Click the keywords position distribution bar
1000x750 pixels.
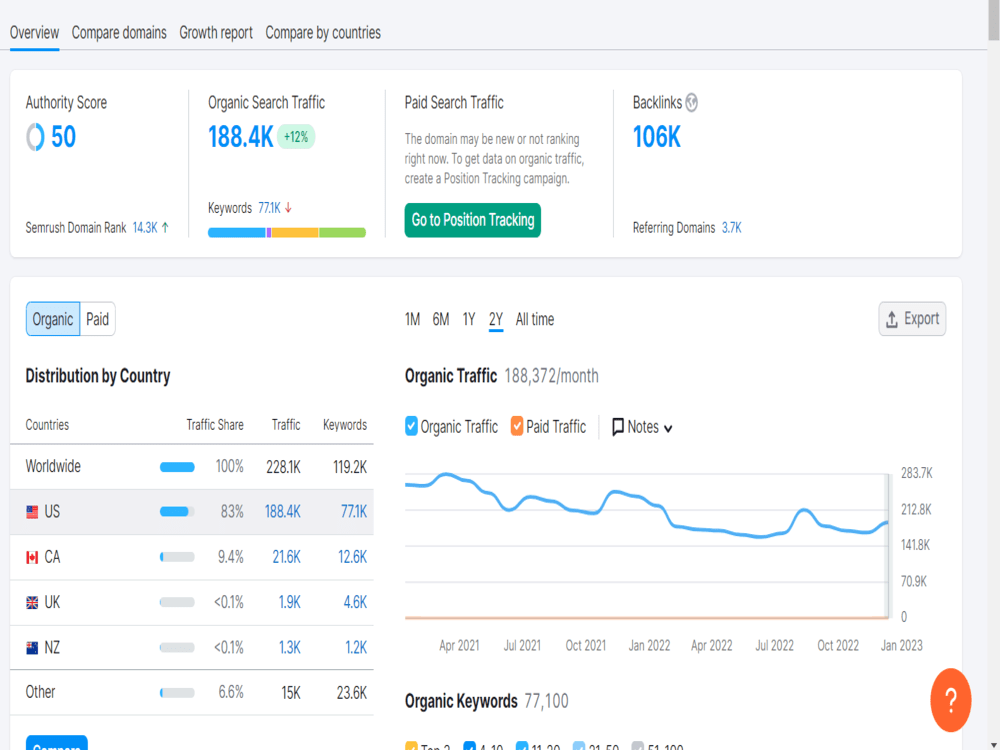pos(287,233)
